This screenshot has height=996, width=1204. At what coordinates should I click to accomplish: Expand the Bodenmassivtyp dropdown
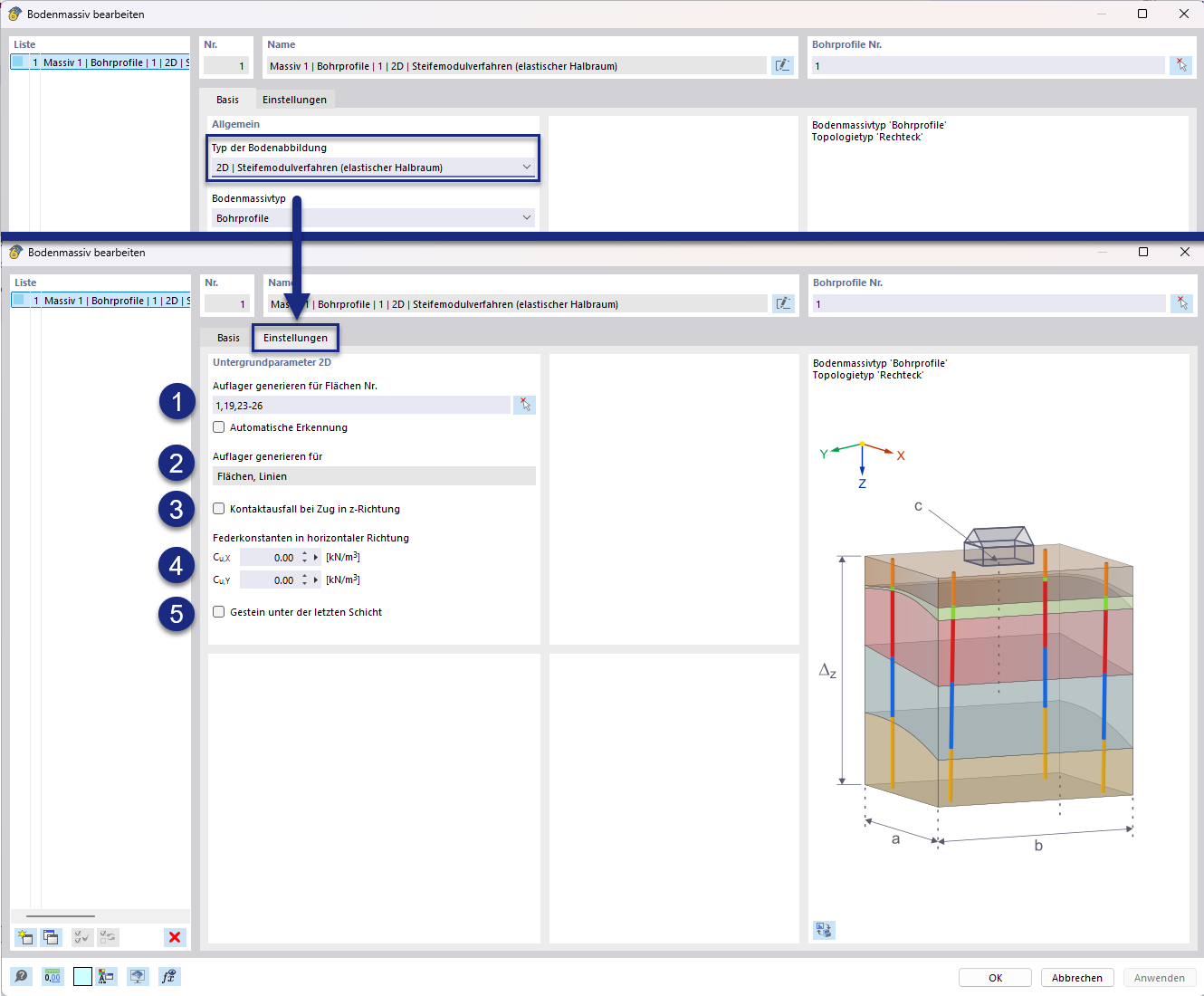click(527, 217)
